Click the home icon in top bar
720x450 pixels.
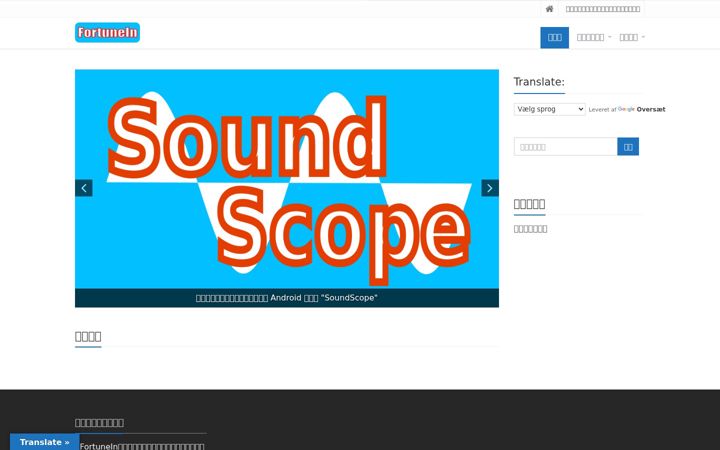coord(549,9)
